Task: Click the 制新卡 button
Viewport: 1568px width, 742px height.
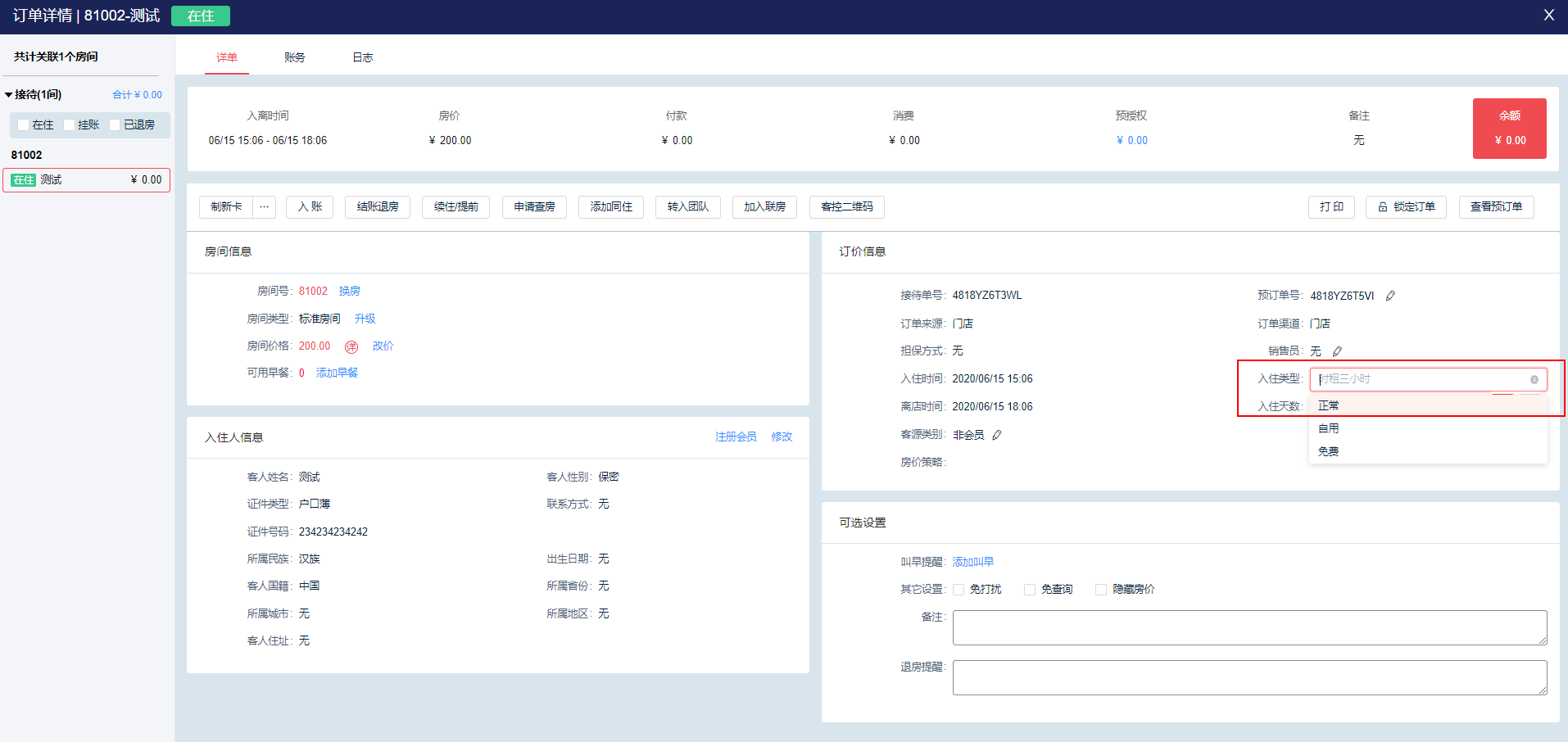Action: [x=226, y=207]
